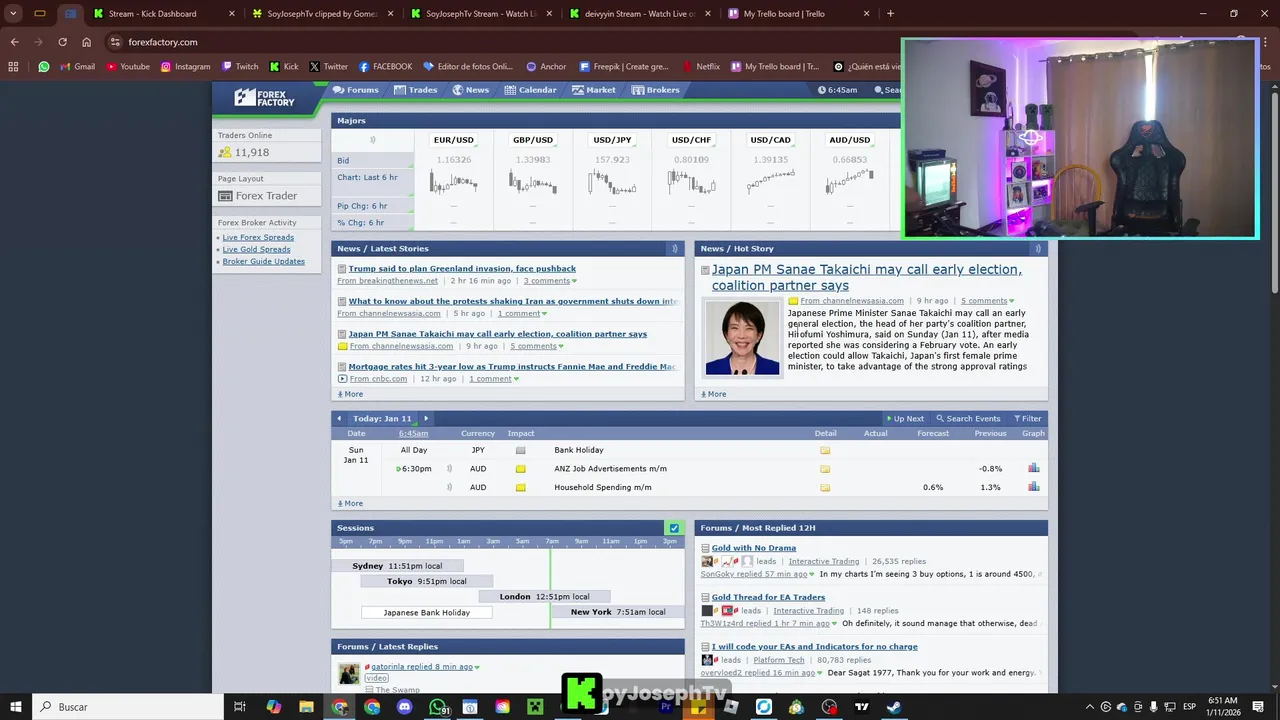The width and height of the screenshot is (1280, 720).
Task: Open the 6:45am site time setting
Action: point(837,90)
